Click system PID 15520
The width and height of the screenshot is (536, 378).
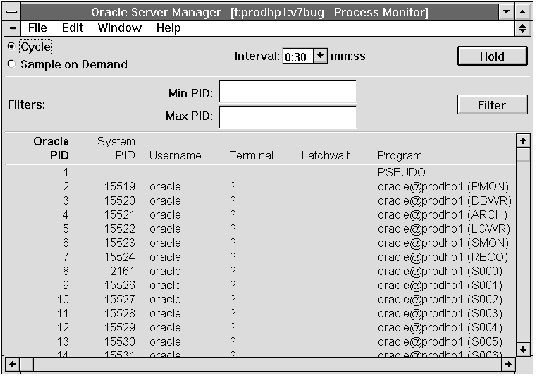120,200
